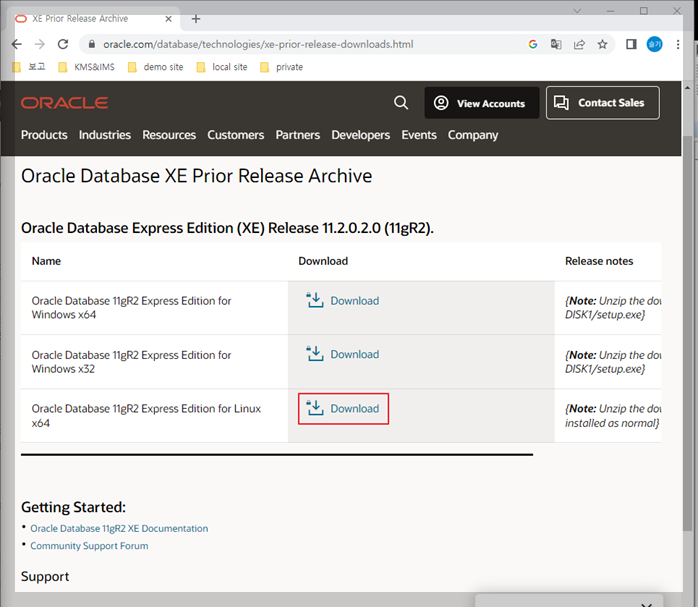Reload the current page
Image resolution: width=698 pixels, height=607 pixels.
tap(63, 44)
